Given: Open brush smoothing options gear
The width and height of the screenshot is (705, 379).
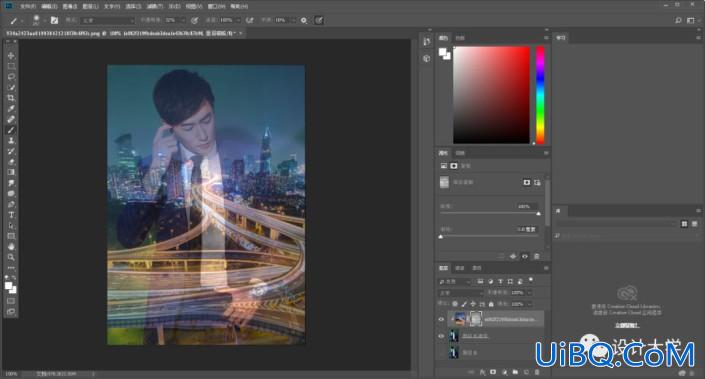Looking at the screenshot, I should tap(304, 20).
